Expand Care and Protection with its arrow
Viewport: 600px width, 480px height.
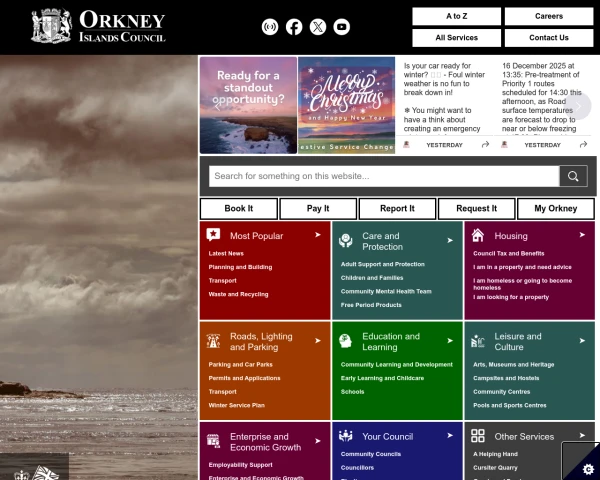coord(450,240)
